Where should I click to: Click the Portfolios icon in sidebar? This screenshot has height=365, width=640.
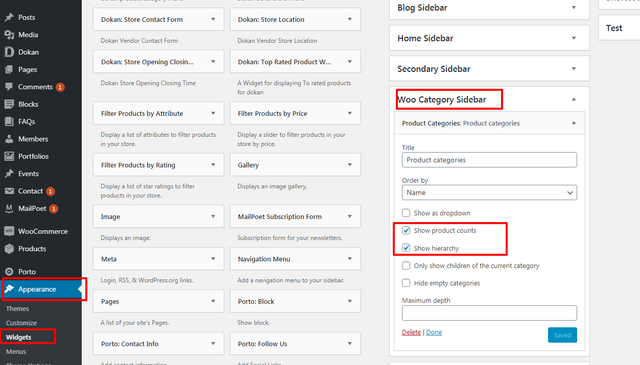tap(9, 156)
